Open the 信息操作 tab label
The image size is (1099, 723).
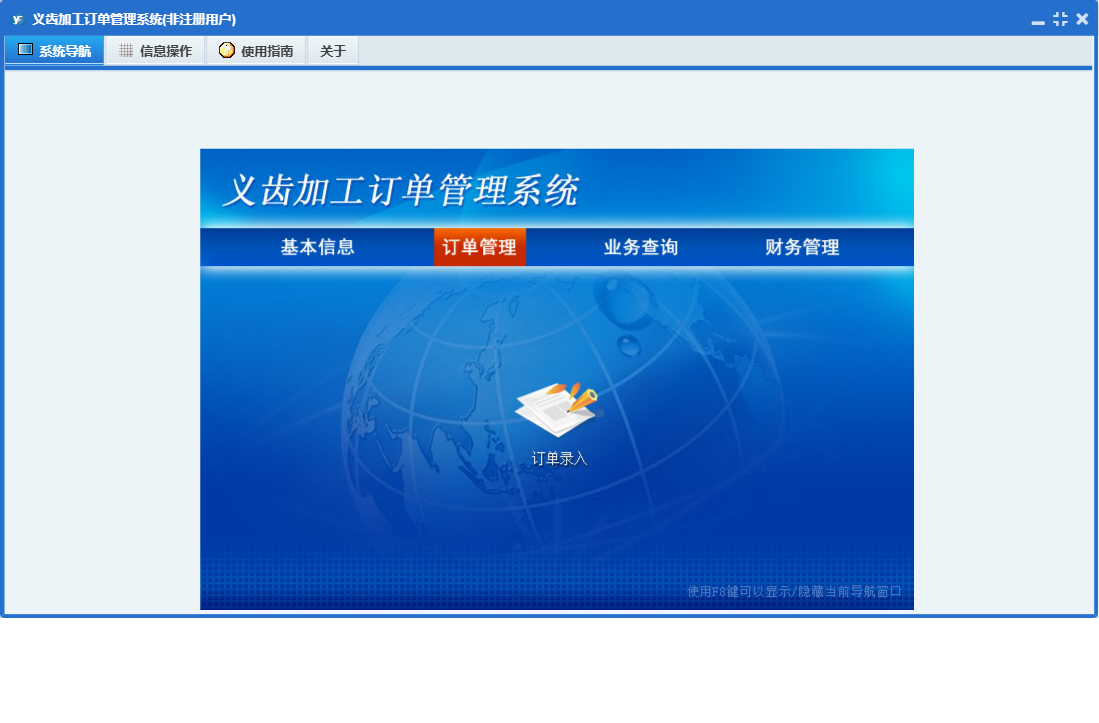(166, 51)
